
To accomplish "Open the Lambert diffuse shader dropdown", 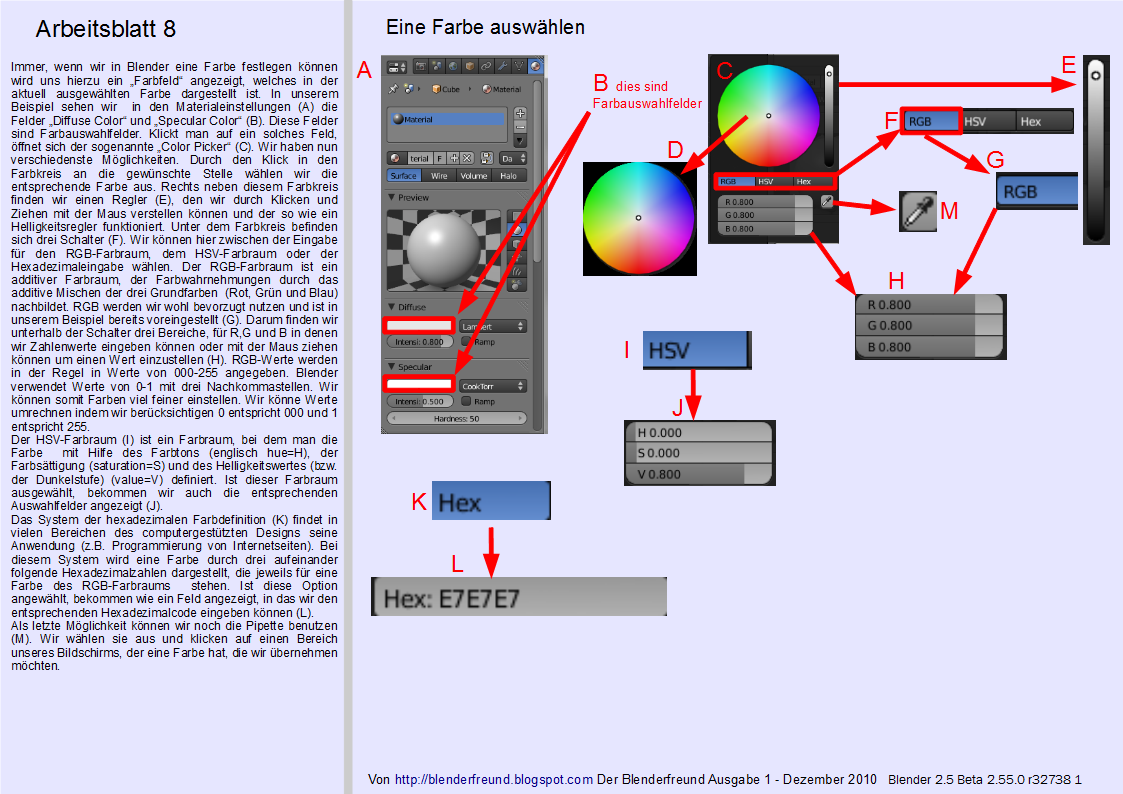I will coord(493,326).
